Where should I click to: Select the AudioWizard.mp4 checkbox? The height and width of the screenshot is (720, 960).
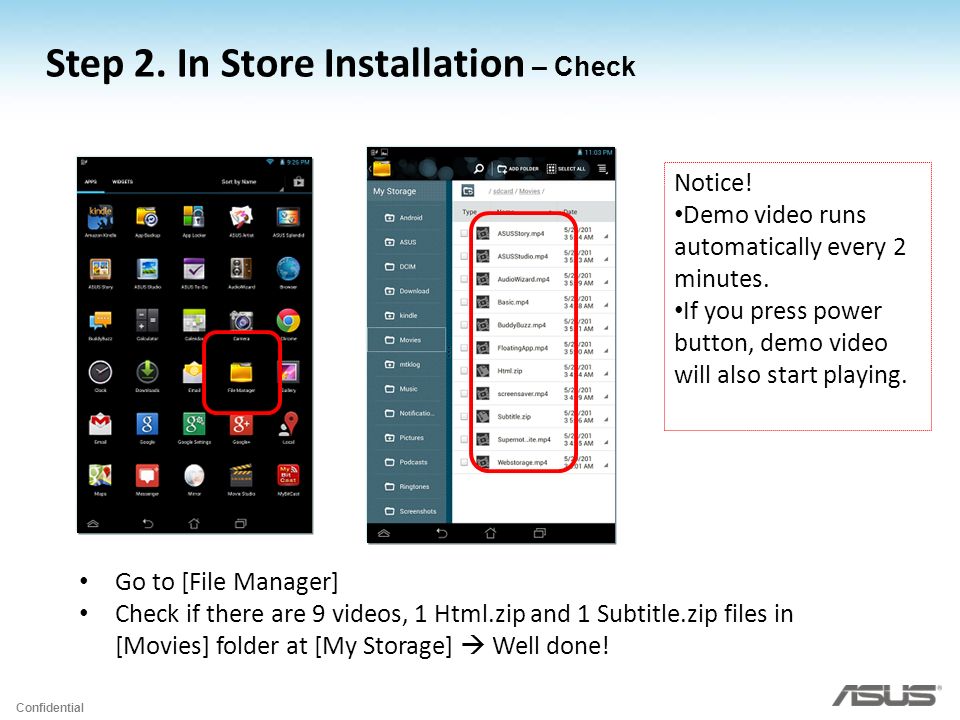pos(464,279)
